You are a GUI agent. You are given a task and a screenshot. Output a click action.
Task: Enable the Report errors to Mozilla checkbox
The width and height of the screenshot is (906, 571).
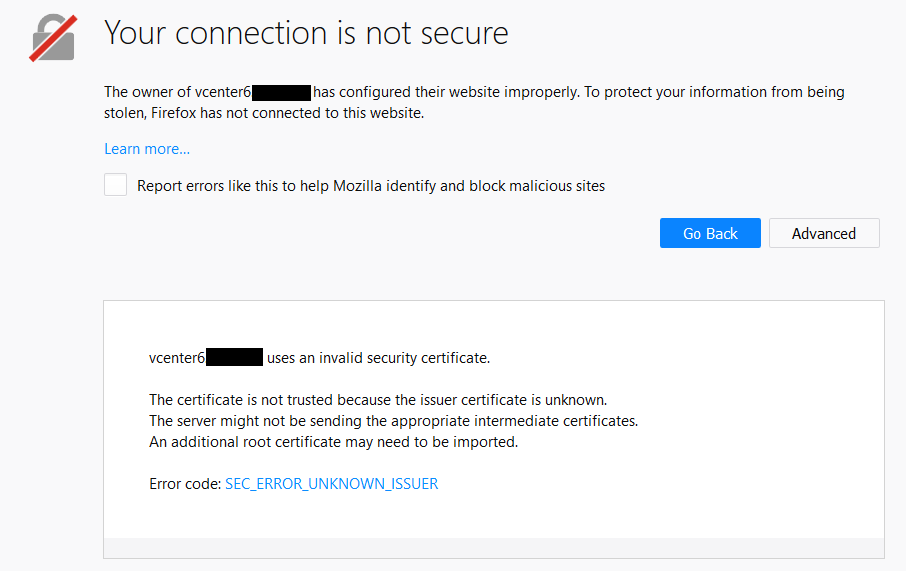point(116,185)
